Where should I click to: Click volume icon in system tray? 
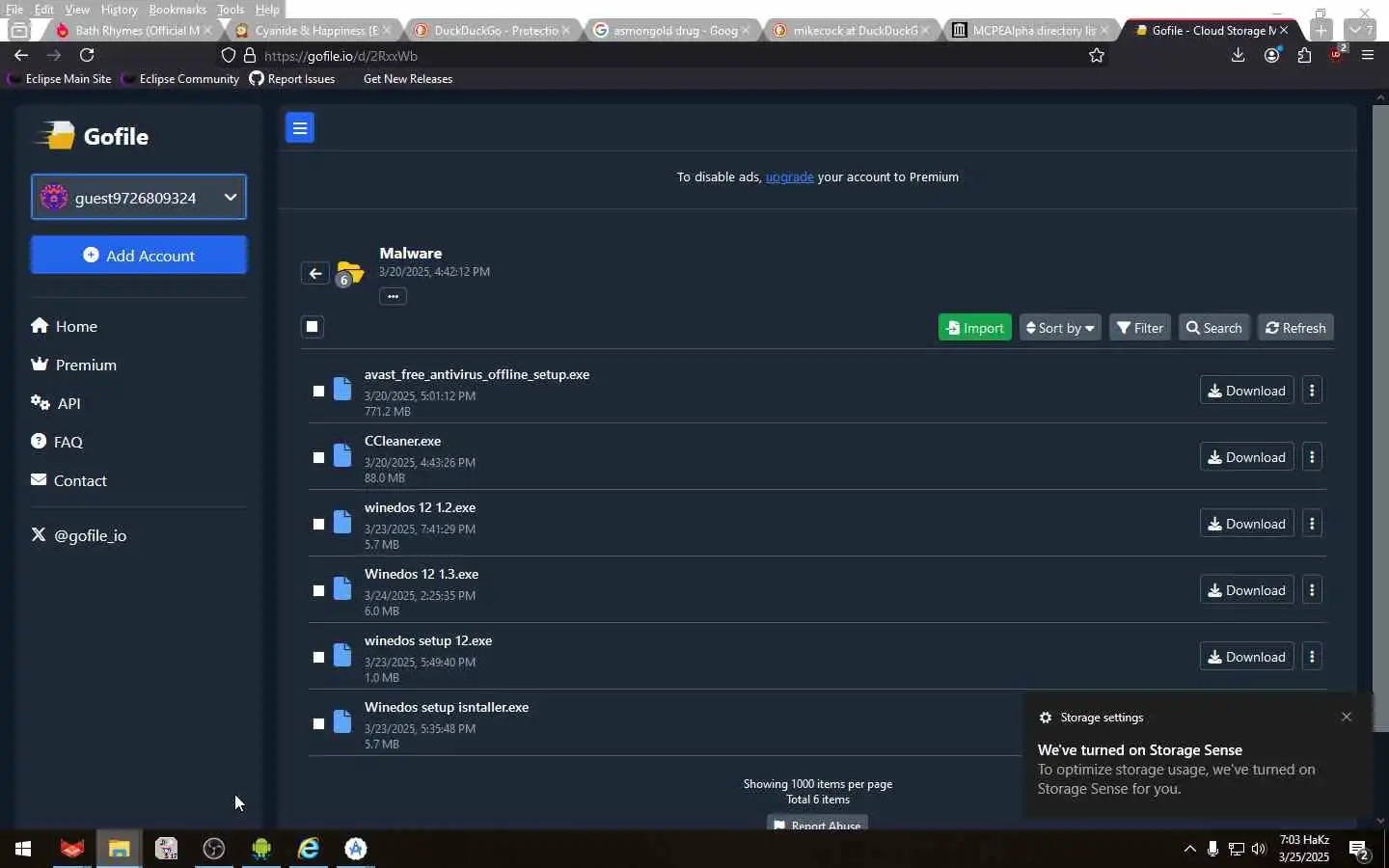point(1259,850)
